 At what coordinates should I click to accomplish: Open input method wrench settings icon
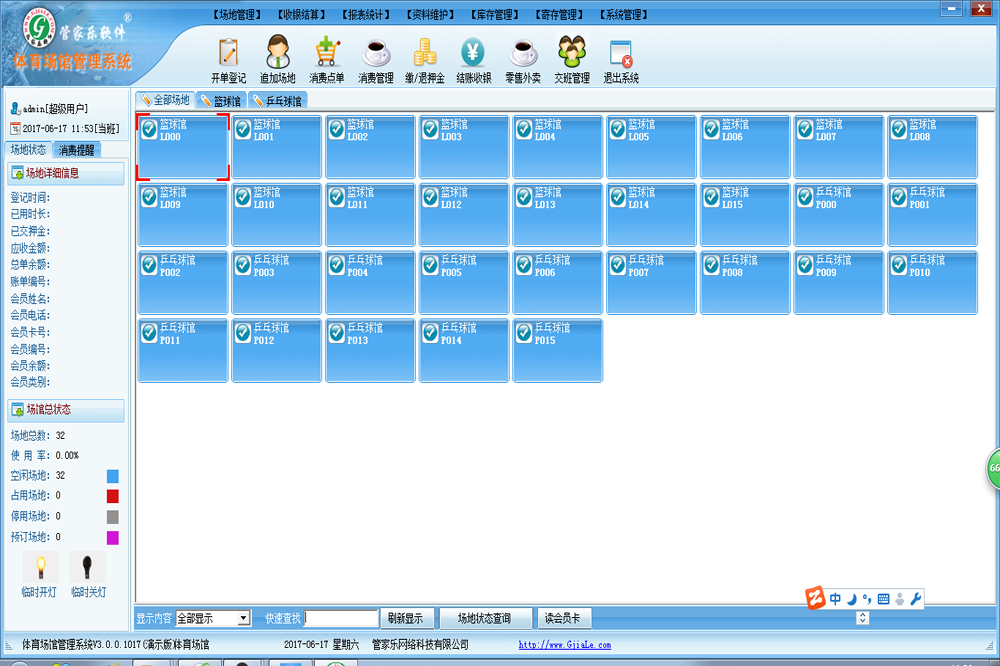[915, 598]
